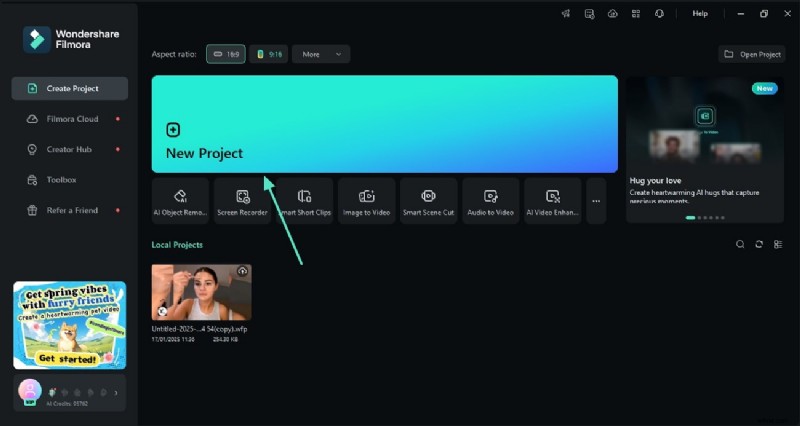Expand the account panel chevron arrow

(x=117, y=393)
